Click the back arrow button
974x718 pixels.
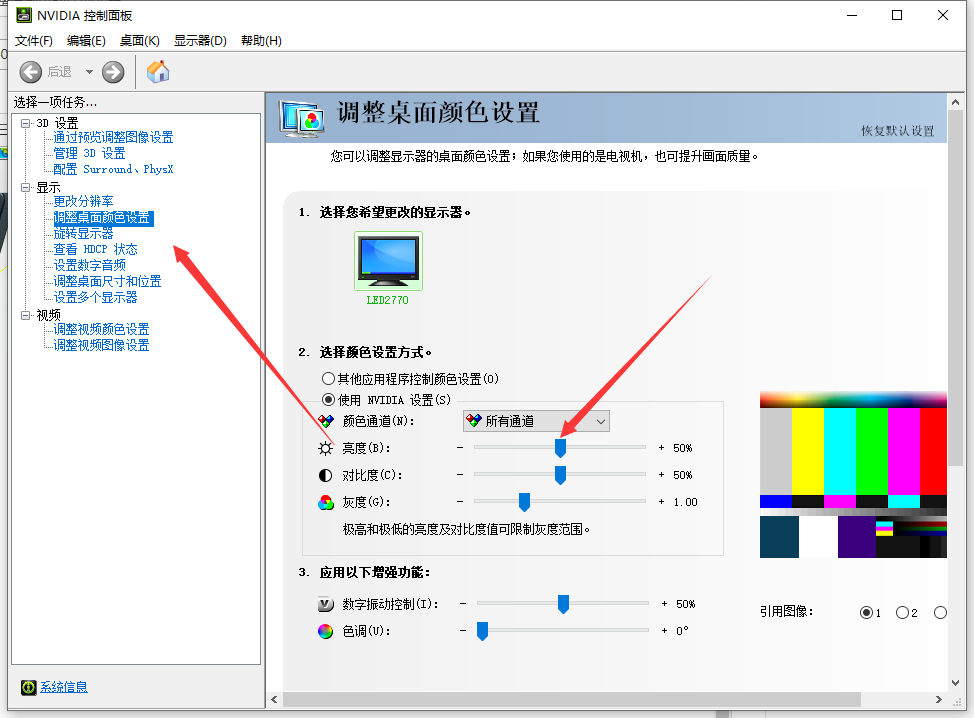[31, 72]
